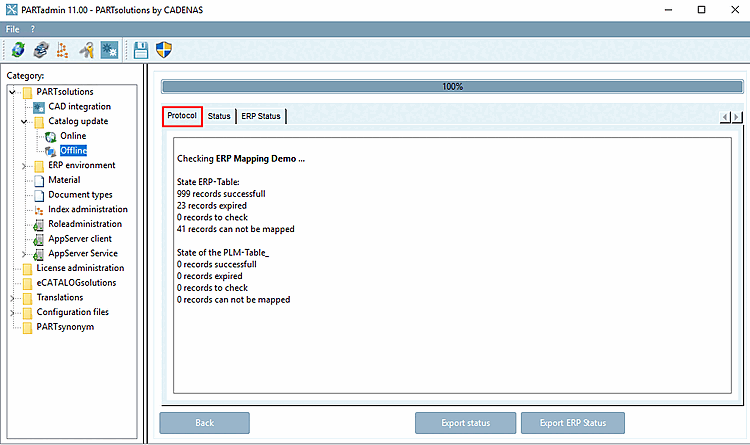750x445 pixels.
Task: Click '999 records successfull' protocol line
Action: pyautogui.click(x=221, y=194)
